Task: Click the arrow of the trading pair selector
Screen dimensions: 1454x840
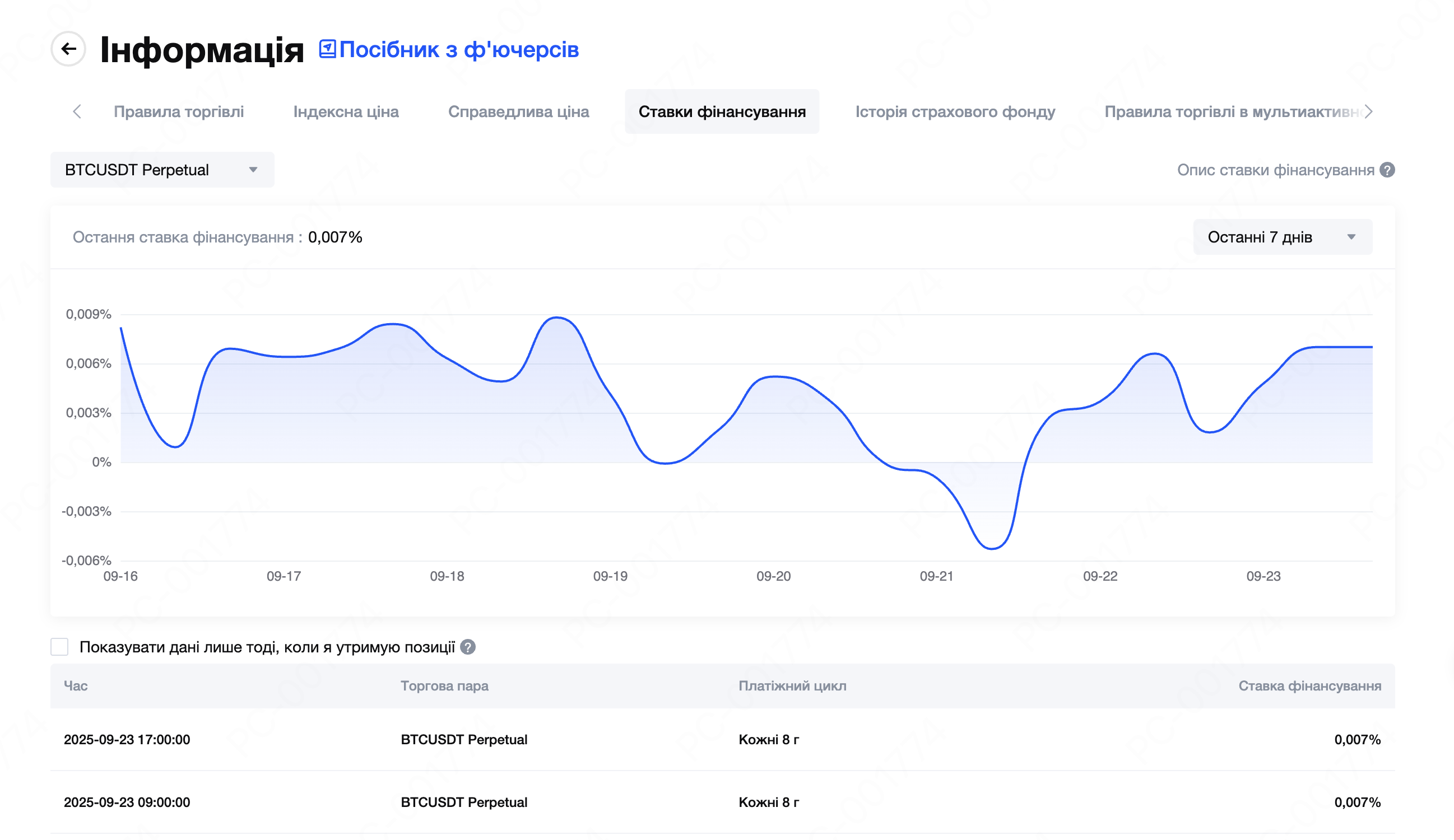Action: (253, 170)
